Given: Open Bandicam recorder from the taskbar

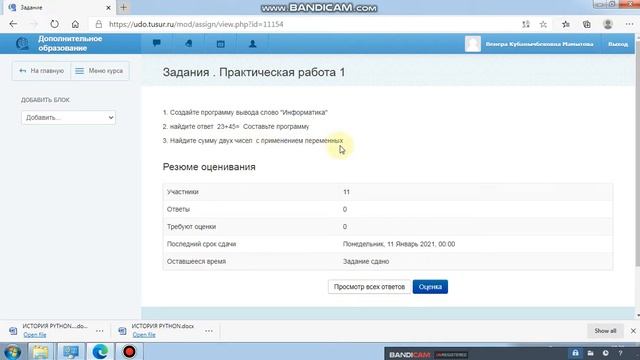Looking at the screenshot, I should coord(129,351).
